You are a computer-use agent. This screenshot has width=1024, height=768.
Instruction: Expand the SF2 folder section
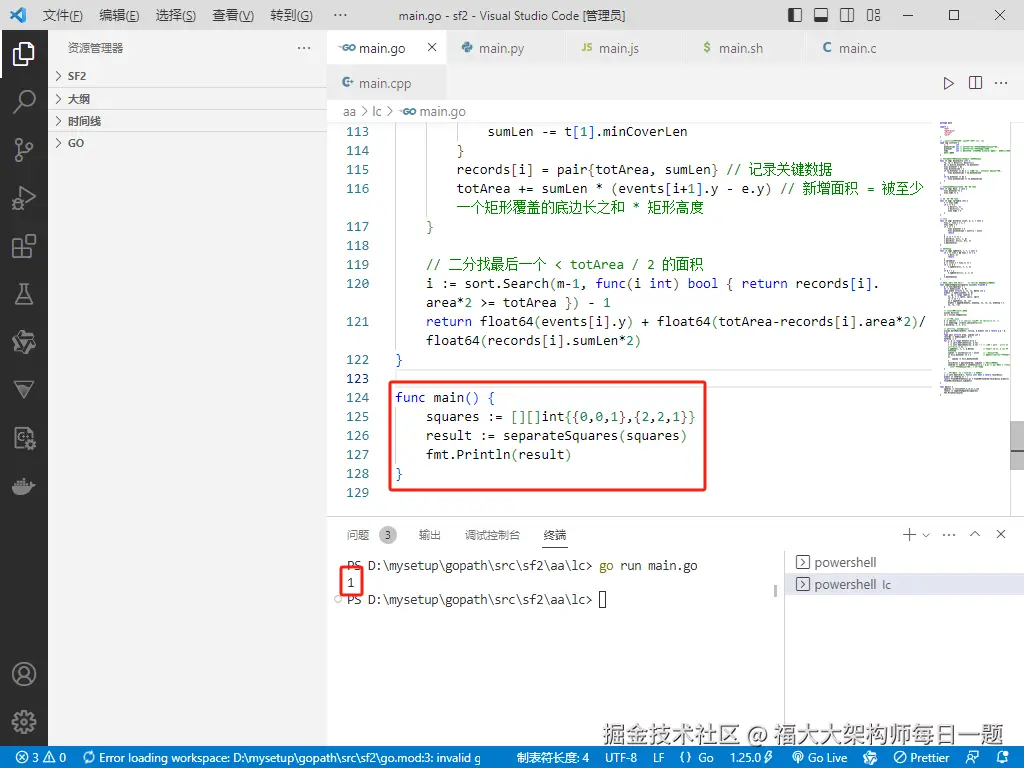pos(187,76)
